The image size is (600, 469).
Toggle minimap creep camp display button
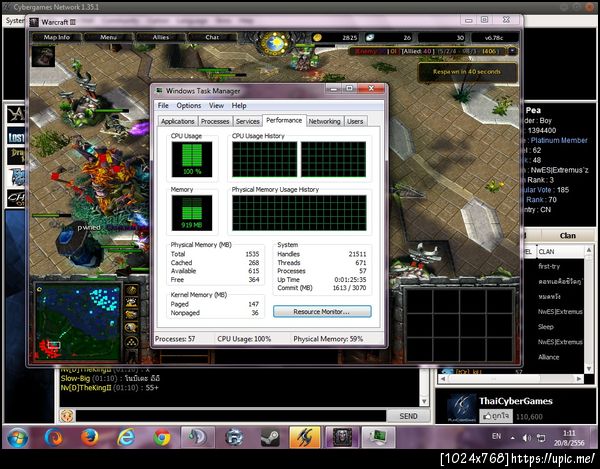pyautogui.click(x=131, y=327)
